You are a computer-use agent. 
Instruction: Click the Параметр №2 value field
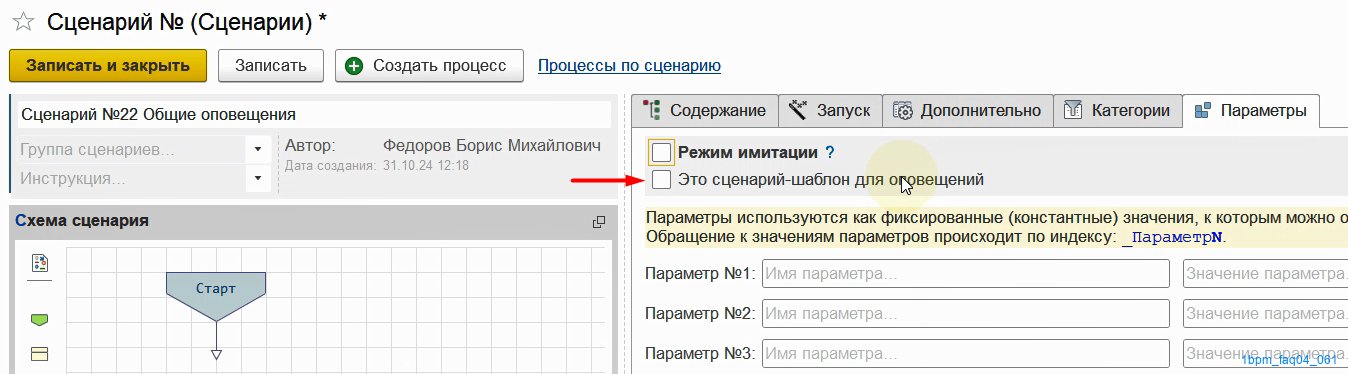click(1265, 314)
